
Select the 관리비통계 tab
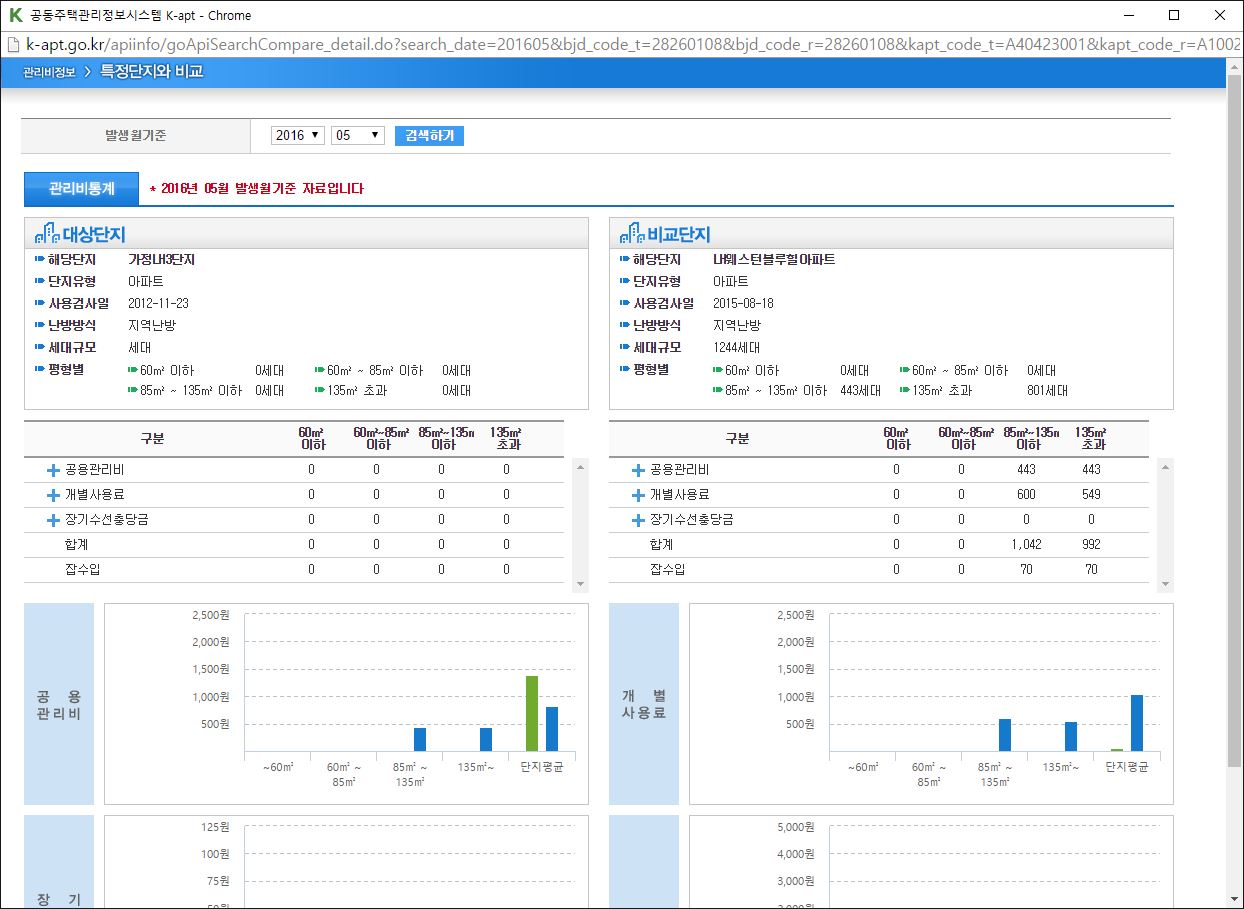[x=81, y=188]
